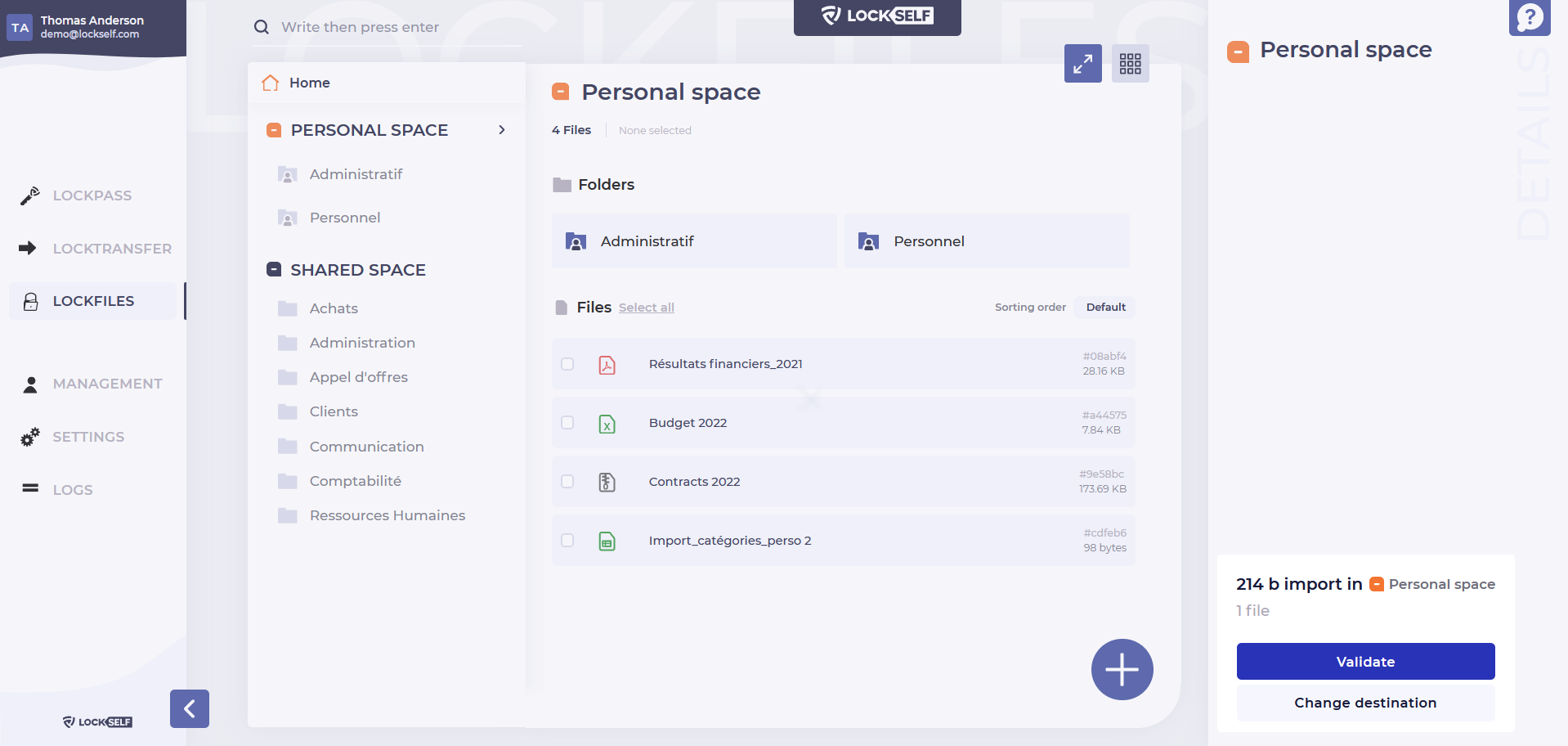Open MANAGEMENT section
1568x746 pixels.
107,384
